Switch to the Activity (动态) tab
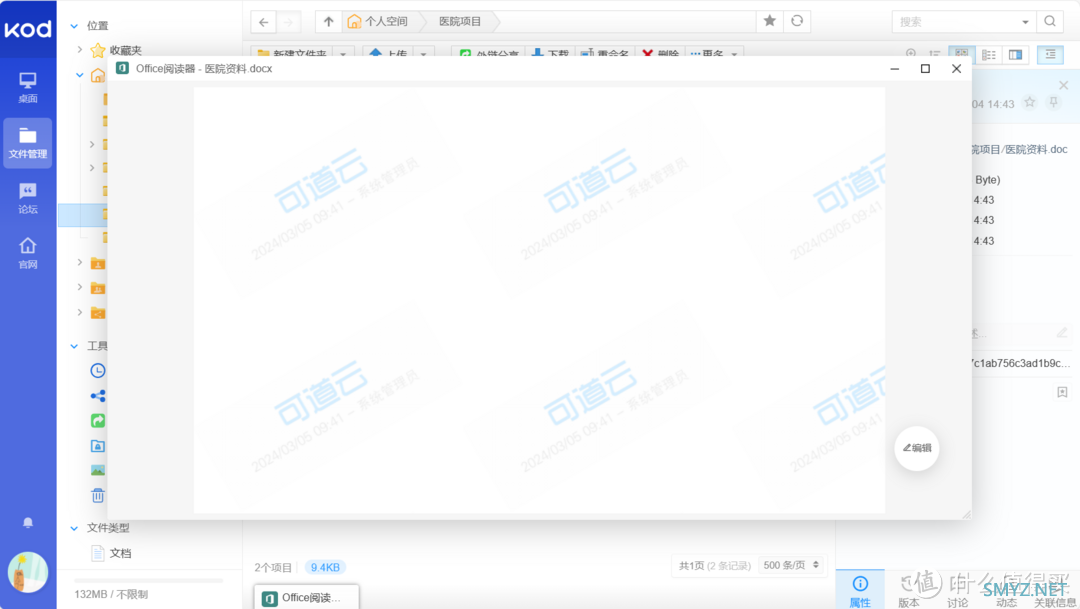The width and height of the screenshot is (1080, 609). tap(1006, 590)
